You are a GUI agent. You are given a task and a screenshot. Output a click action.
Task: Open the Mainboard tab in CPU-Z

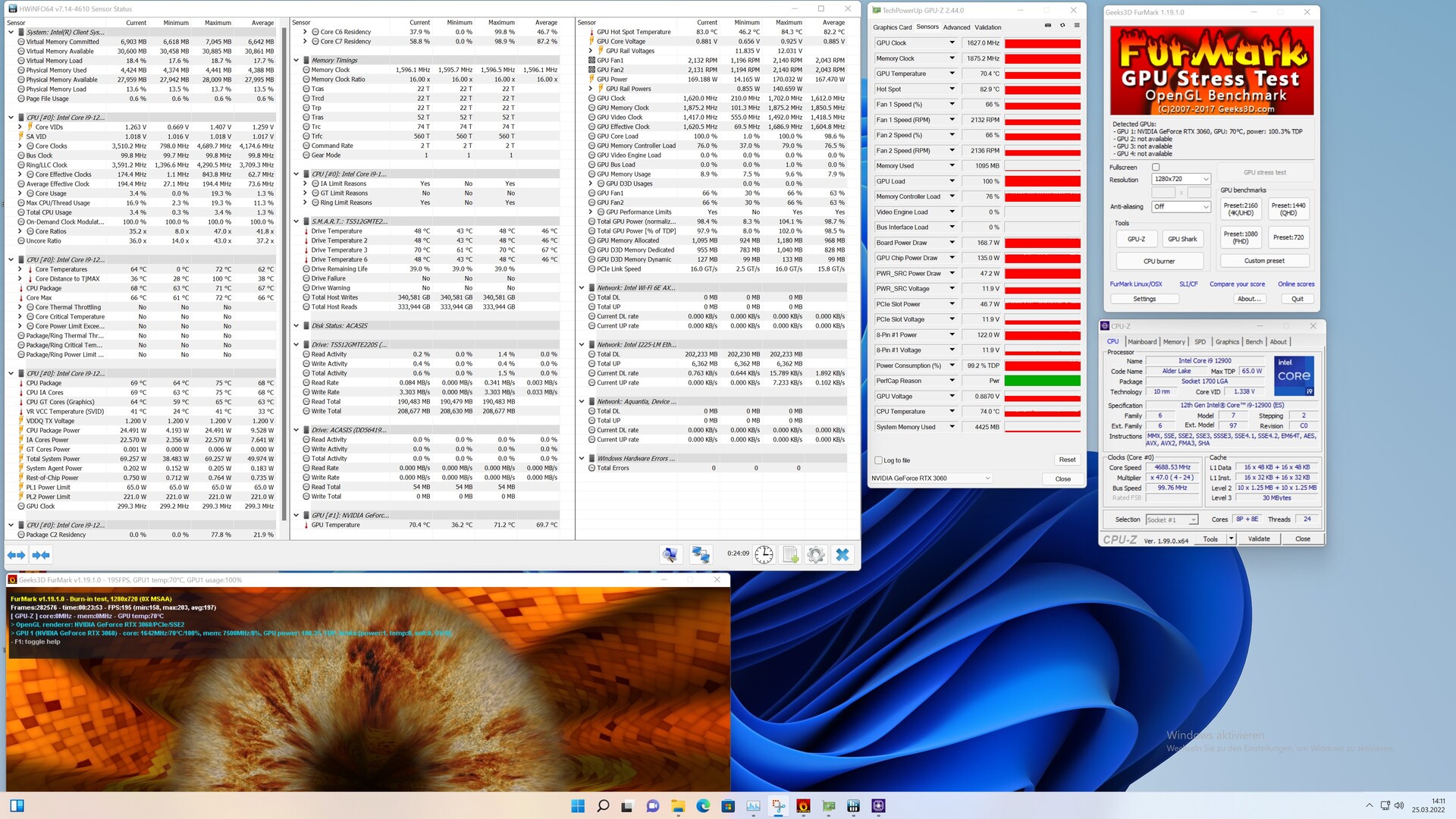click(x=1141, y=342)
